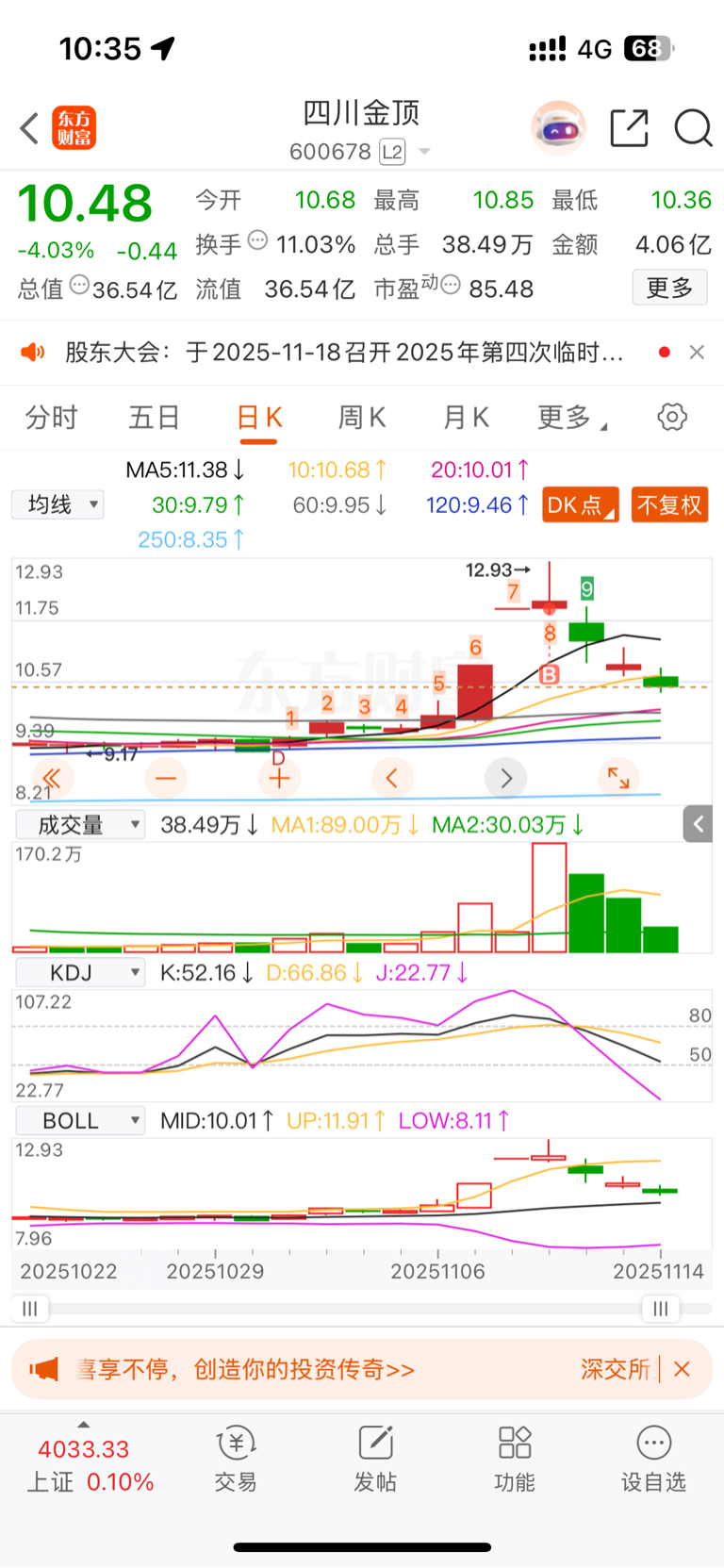Open the 股东大会 announcement
Image resolution: width=724 pixels, height=1568 pixels.
pos(344,353)
